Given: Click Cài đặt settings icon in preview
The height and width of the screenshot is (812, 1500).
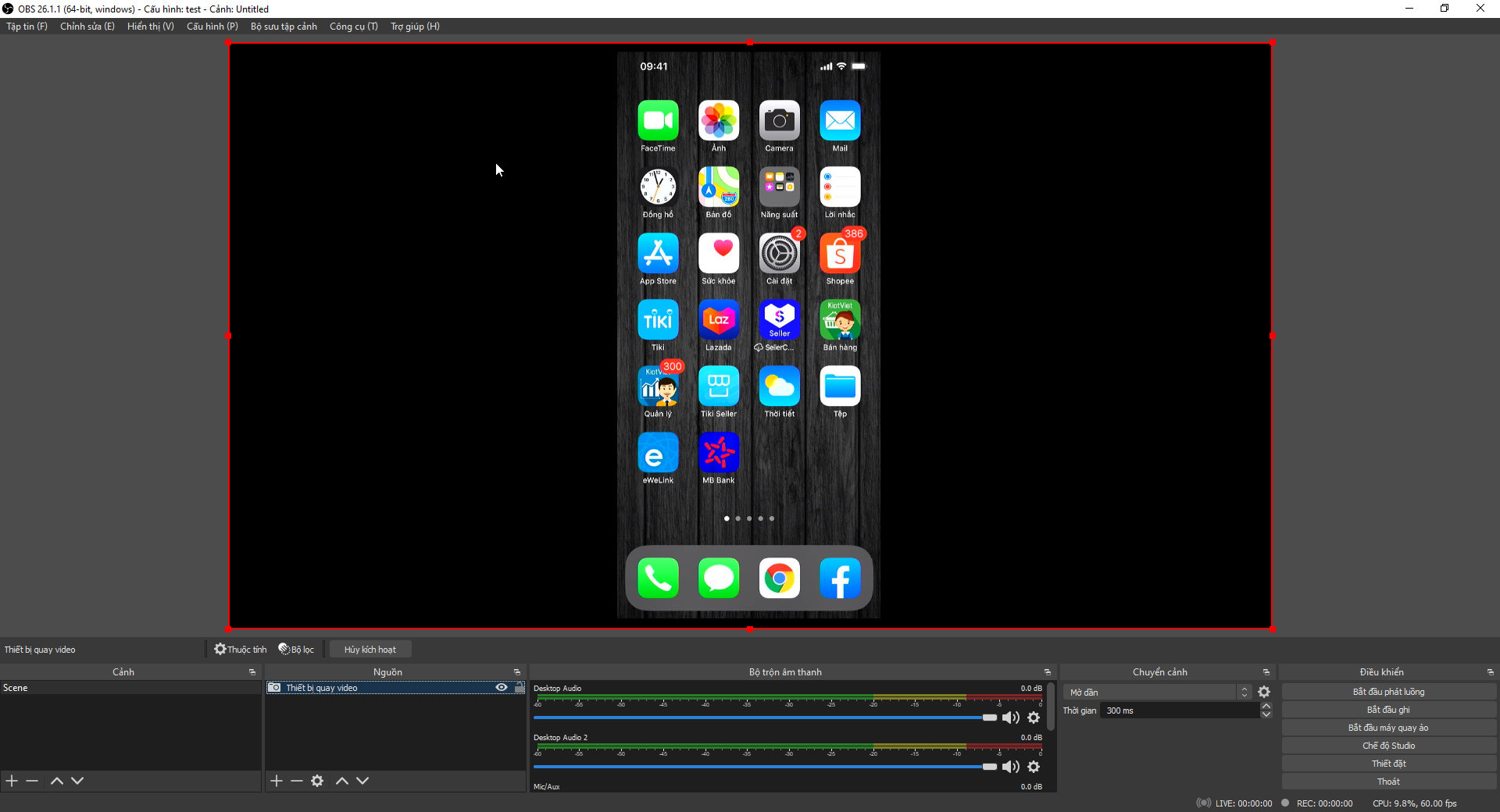Looking at the screenshot, I should [x=779, y=253].
